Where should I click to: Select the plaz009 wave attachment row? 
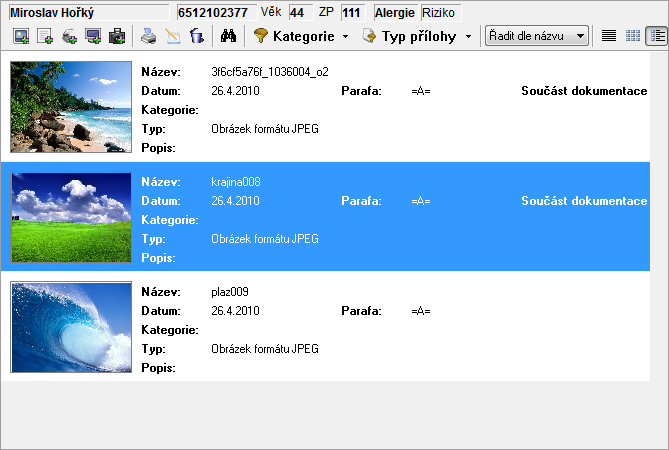[x=400, y=326]
